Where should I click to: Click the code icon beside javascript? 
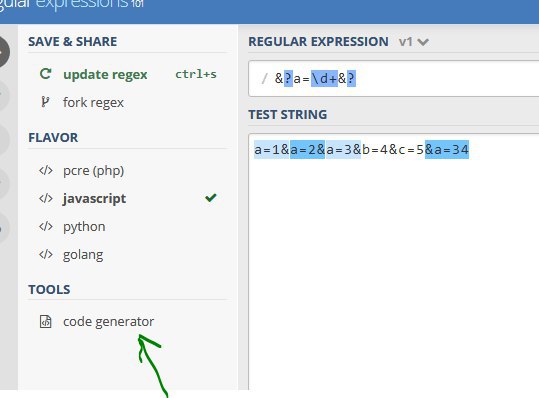pyautogui.click(x=46, y=198)
